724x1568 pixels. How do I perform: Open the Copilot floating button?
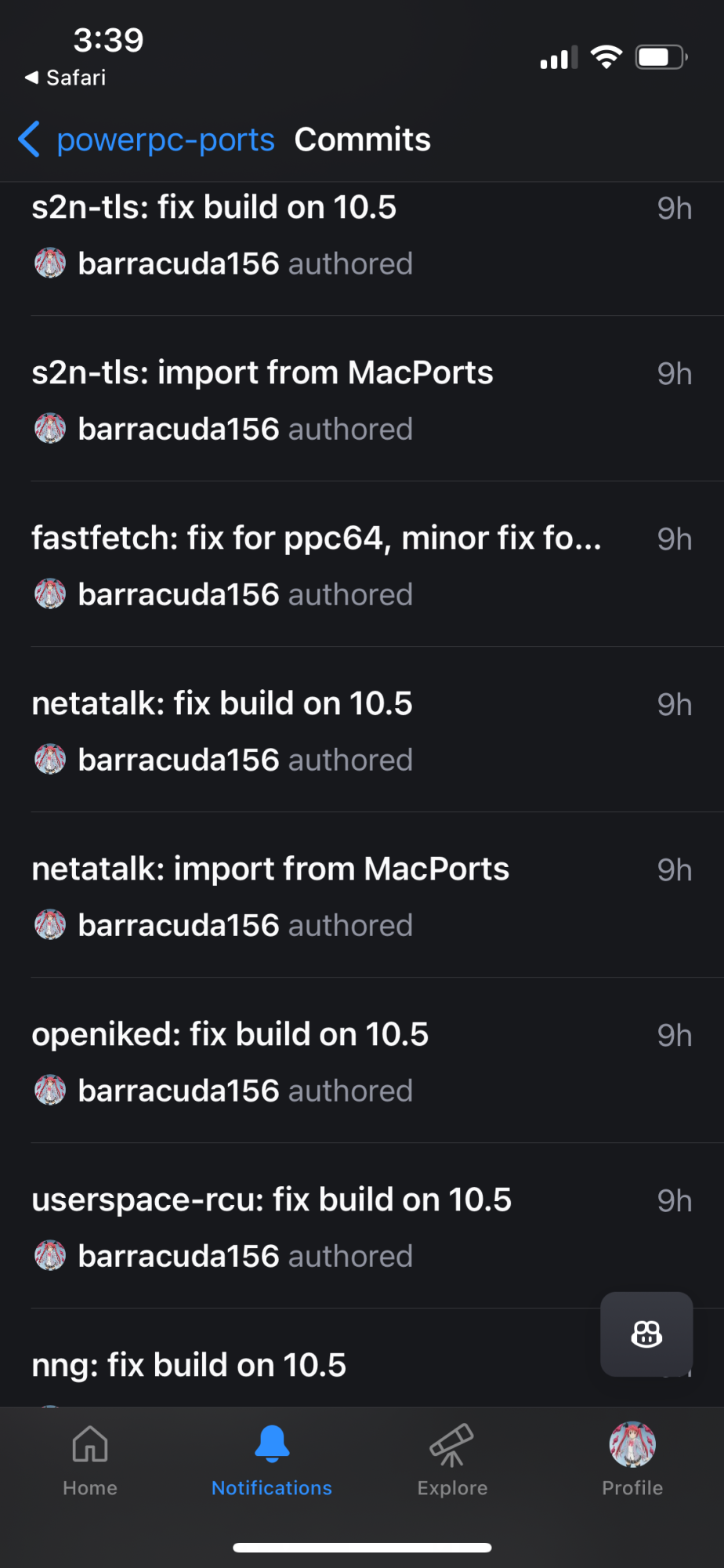[x=646, y=1334]
